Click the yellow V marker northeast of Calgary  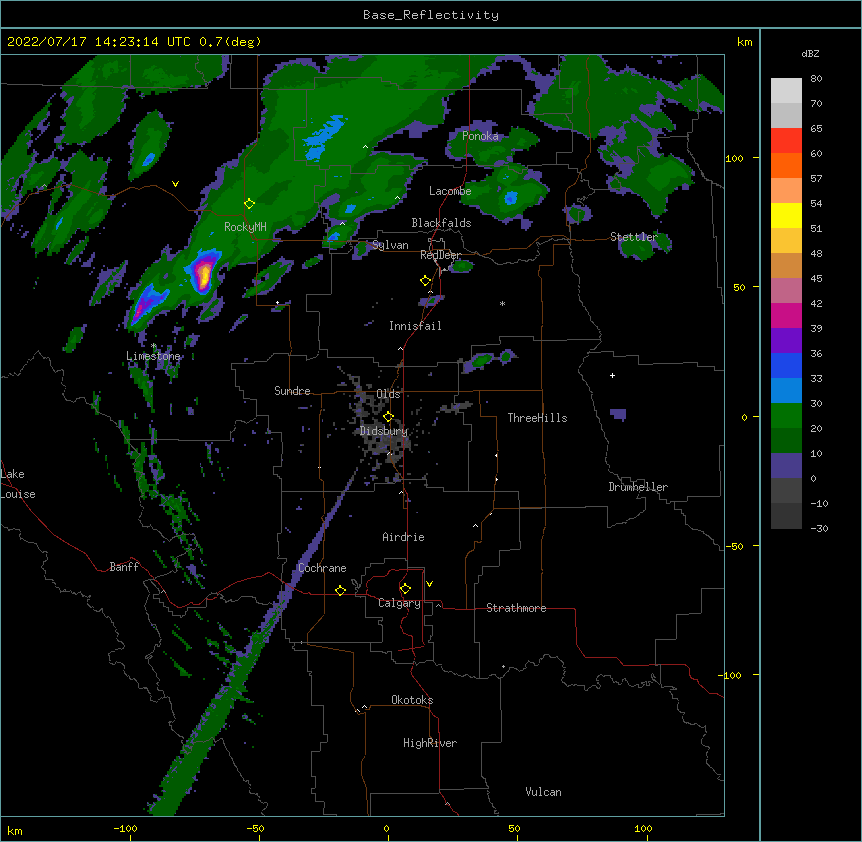point(429,584)
